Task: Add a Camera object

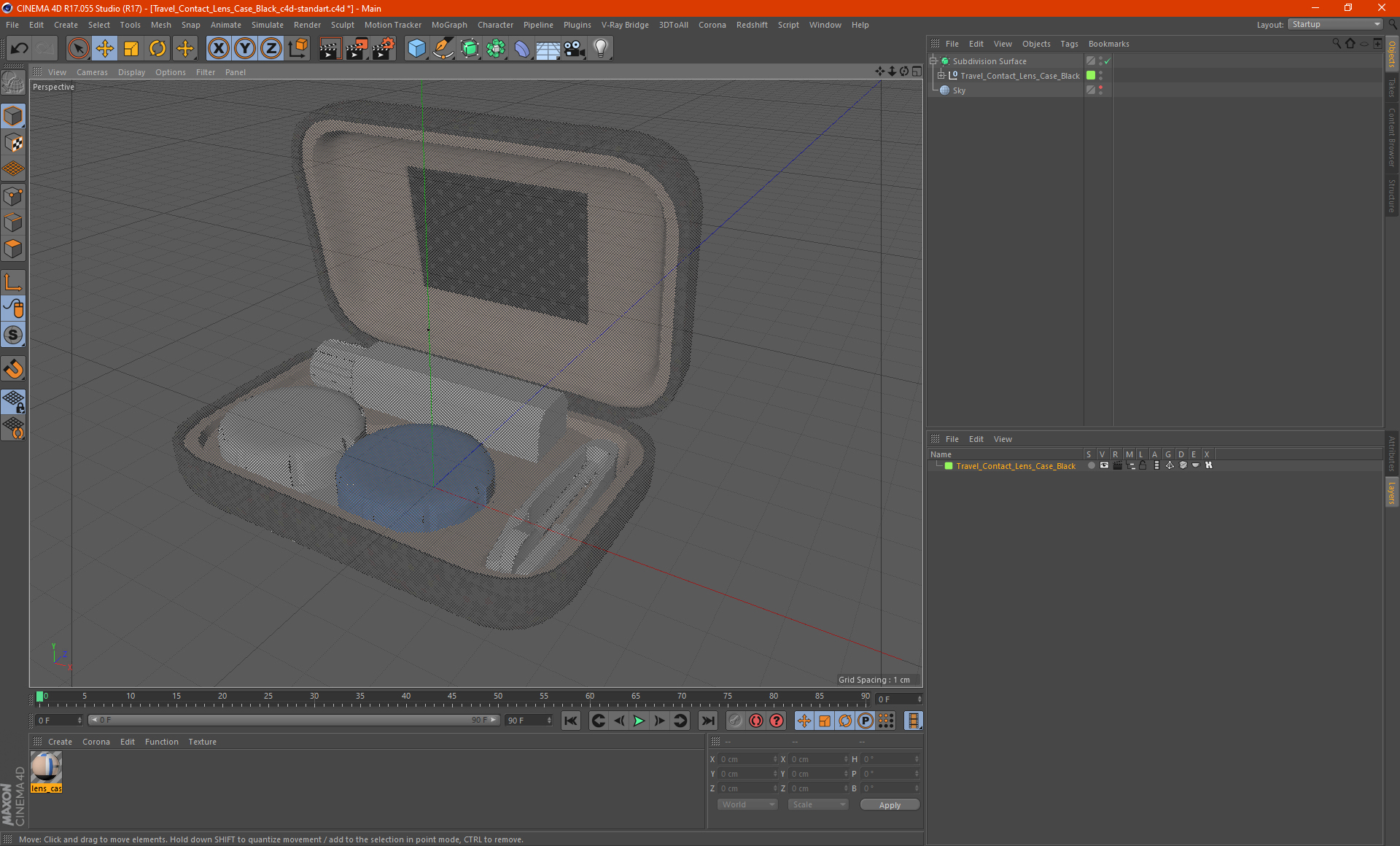Action: (575, 49)
